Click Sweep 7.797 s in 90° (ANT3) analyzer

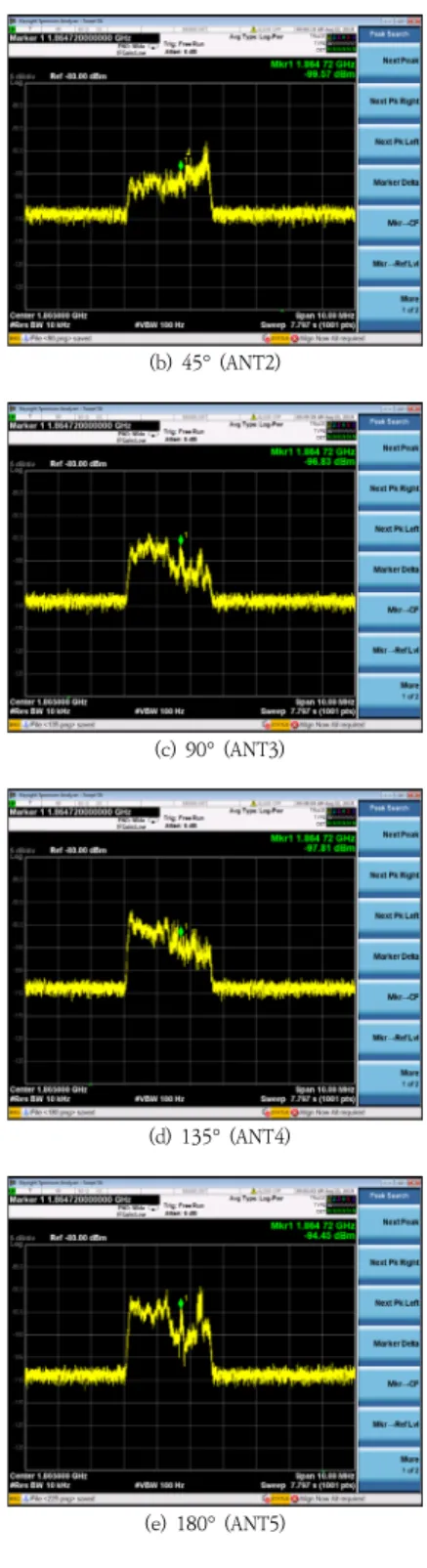coord(308,711)
